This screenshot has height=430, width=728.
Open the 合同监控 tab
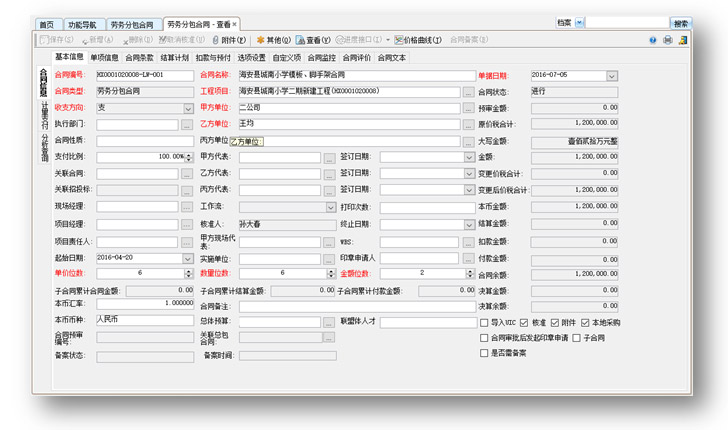click(x=322, y=58)
